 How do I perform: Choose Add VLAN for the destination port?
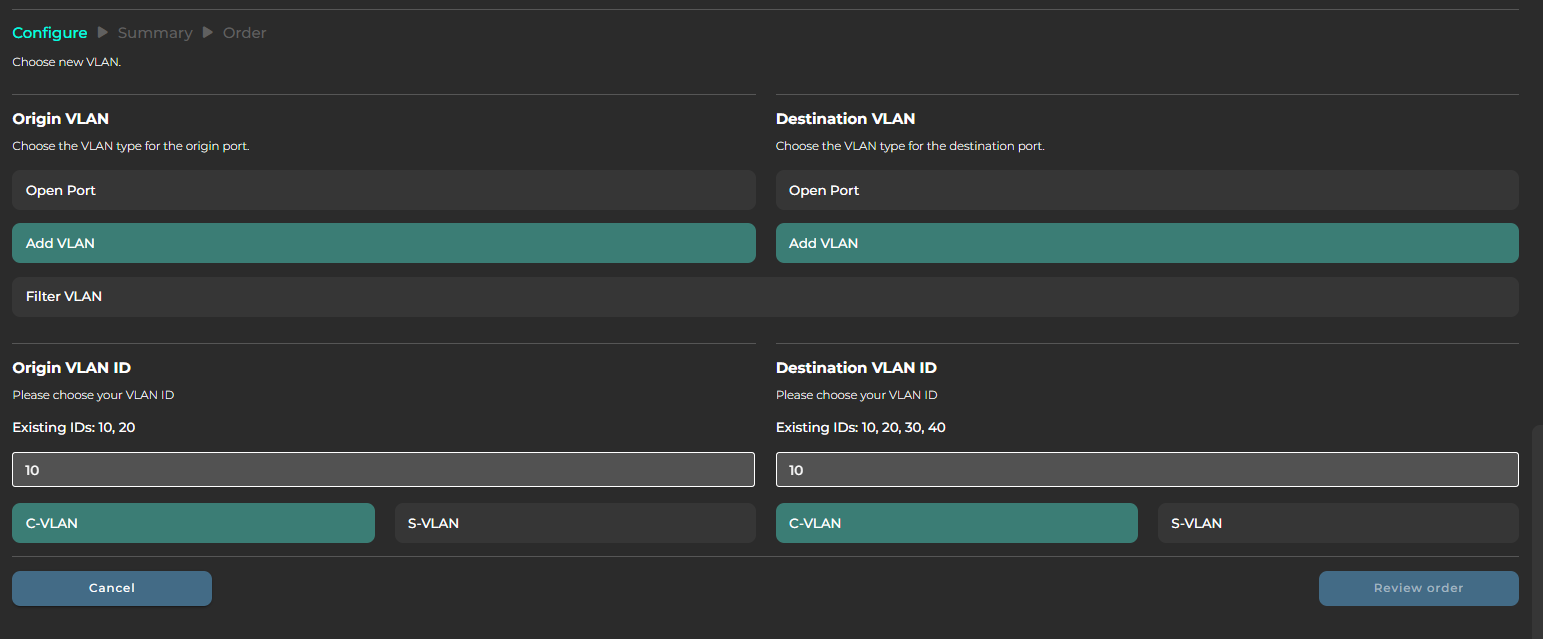pyautogui.click(x=1147, y=243)
